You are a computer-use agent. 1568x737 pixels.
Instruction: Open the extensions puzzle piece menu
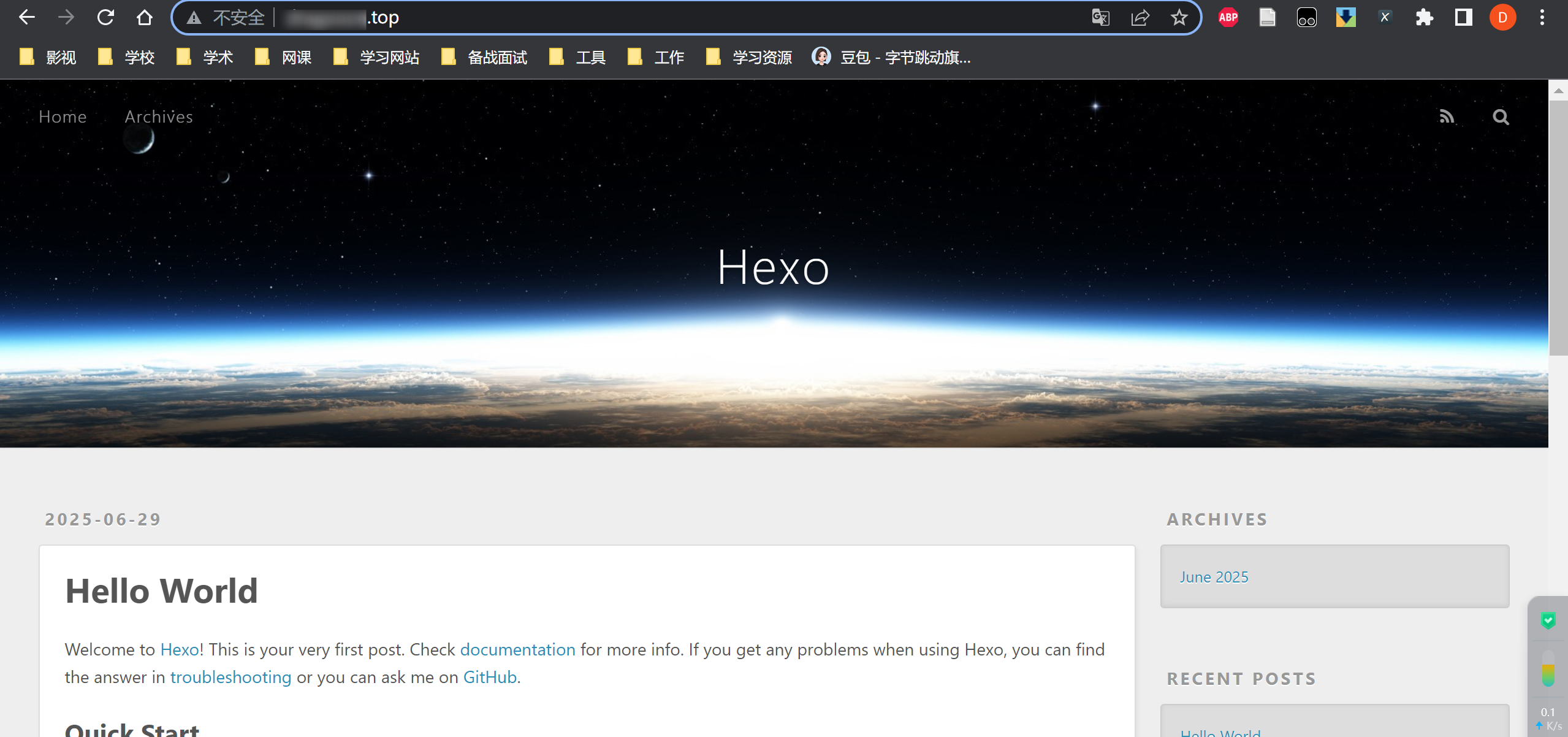point(1425,17)
